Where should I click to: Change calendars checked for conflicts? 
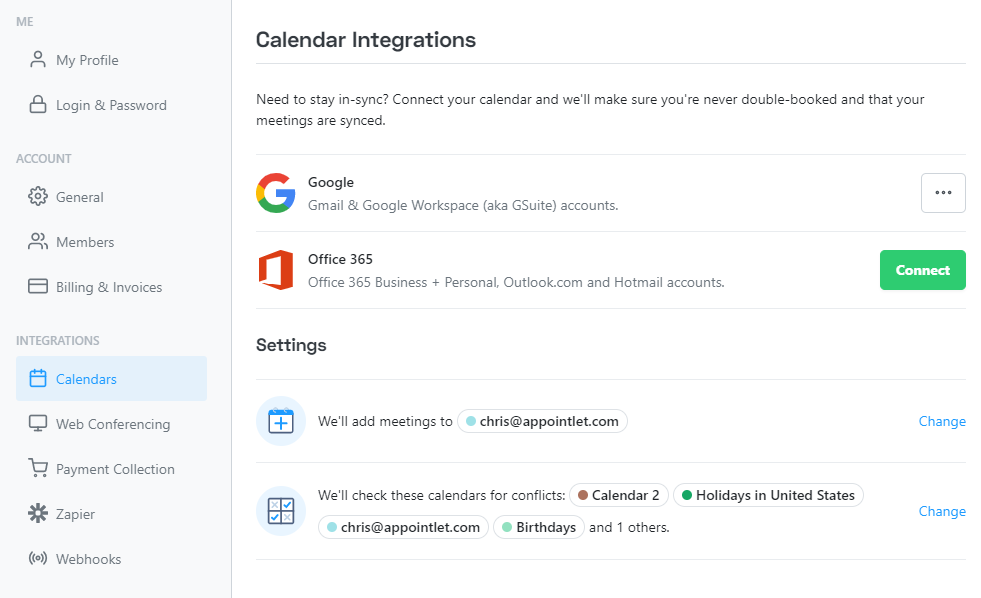pyautogui.click(x=942, y=511)
